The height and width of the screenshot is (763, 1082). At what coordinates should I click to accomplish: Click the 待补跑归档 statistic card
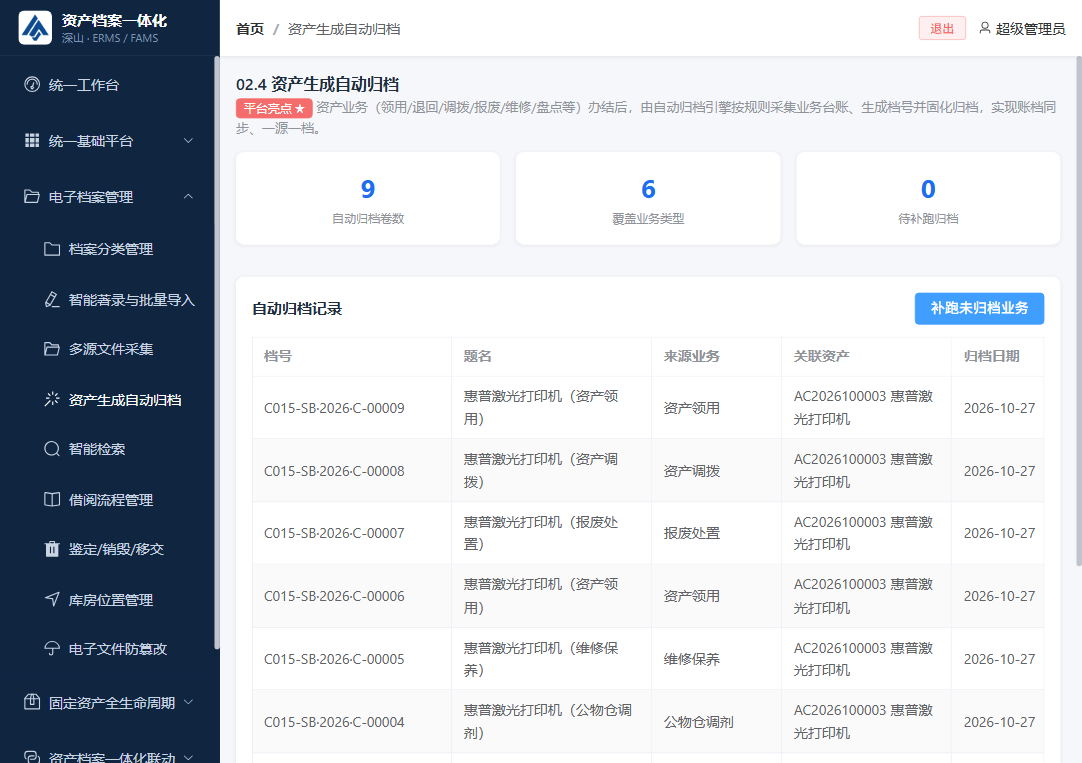[x=928, y=199]
